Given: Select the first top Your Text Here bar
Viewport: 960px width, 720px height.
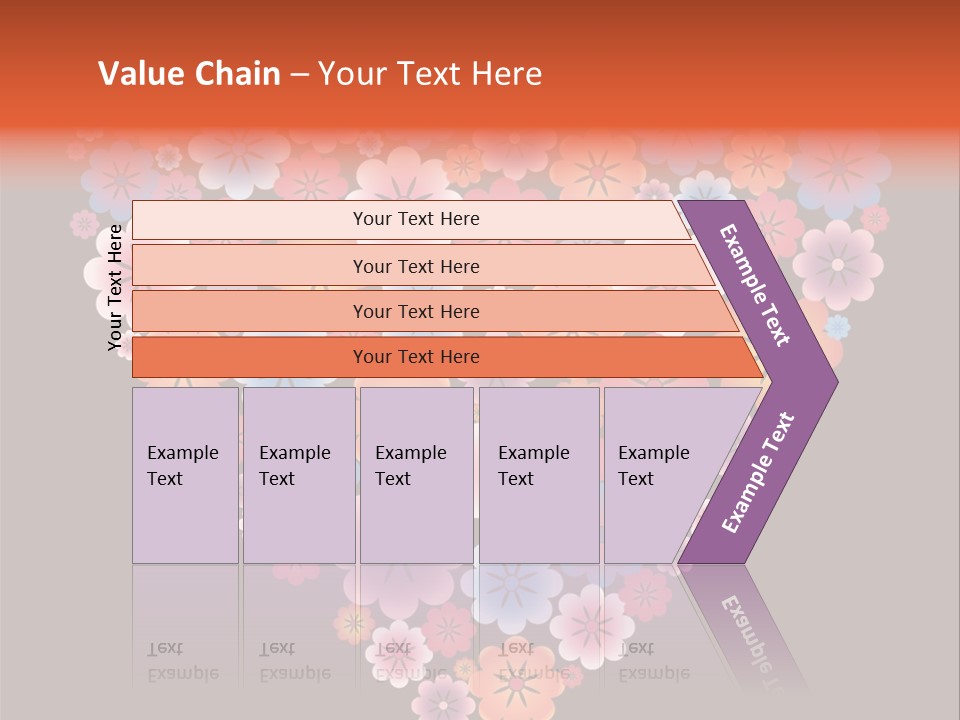Looking at the screenshot, I should tap(415, 219).
